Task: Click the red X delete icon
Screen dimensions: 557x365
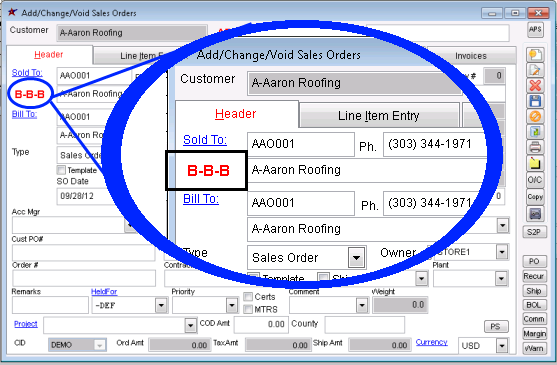Action: [x=535, y=86]
